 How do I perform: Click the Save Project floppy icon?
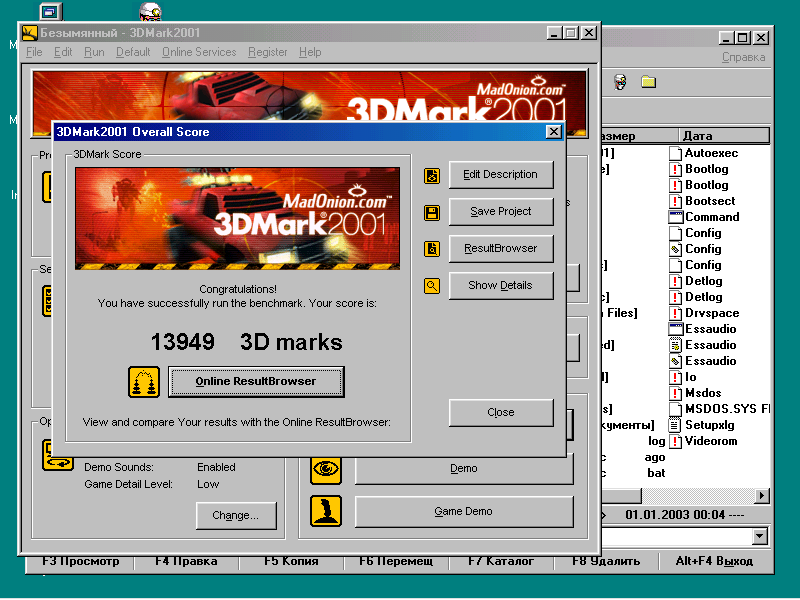(x=432, y=213)
